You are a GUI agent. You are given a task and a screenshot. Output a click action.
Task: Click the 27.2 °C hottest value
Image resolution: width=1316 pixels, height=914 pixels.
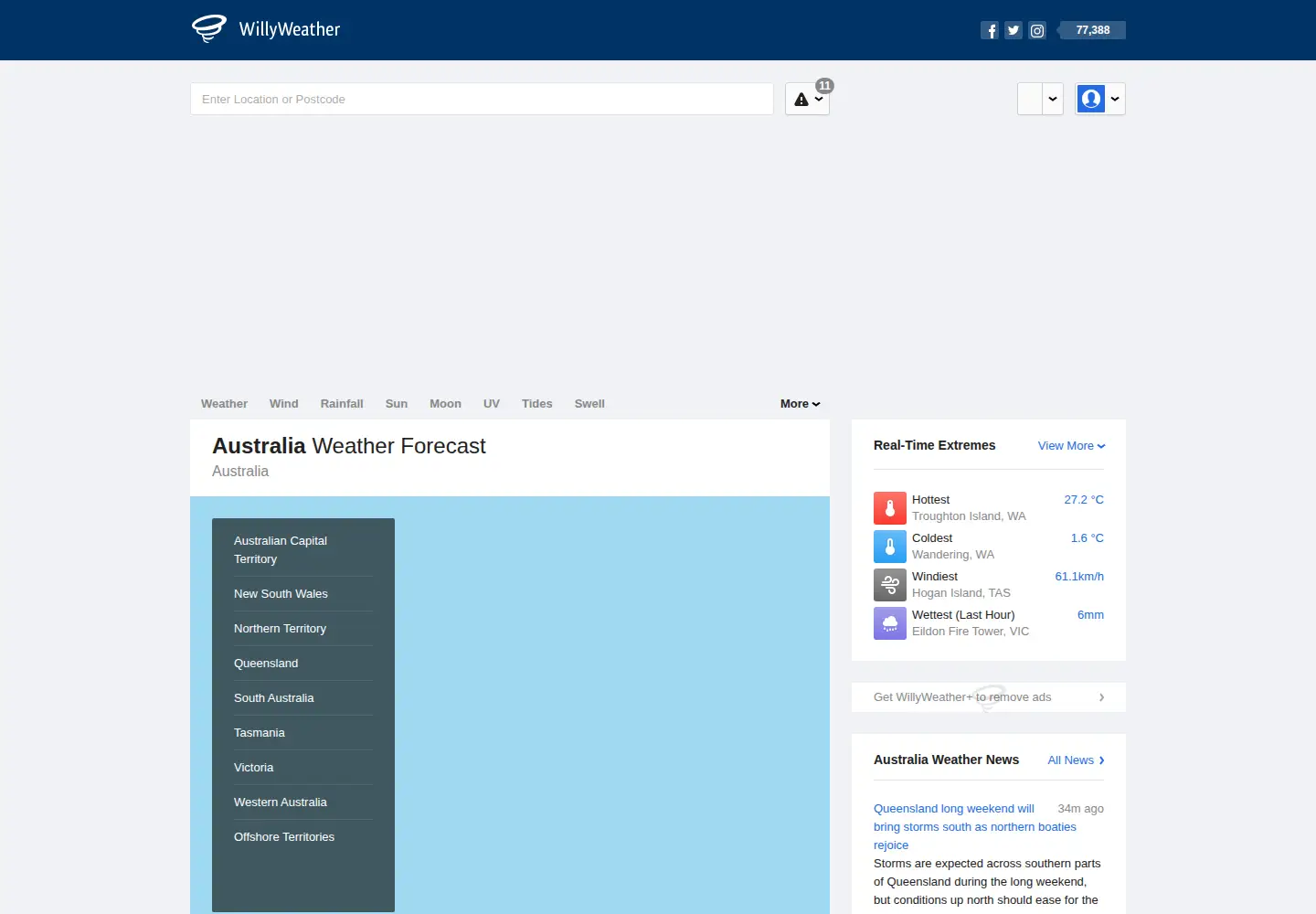pos(1084,499)
